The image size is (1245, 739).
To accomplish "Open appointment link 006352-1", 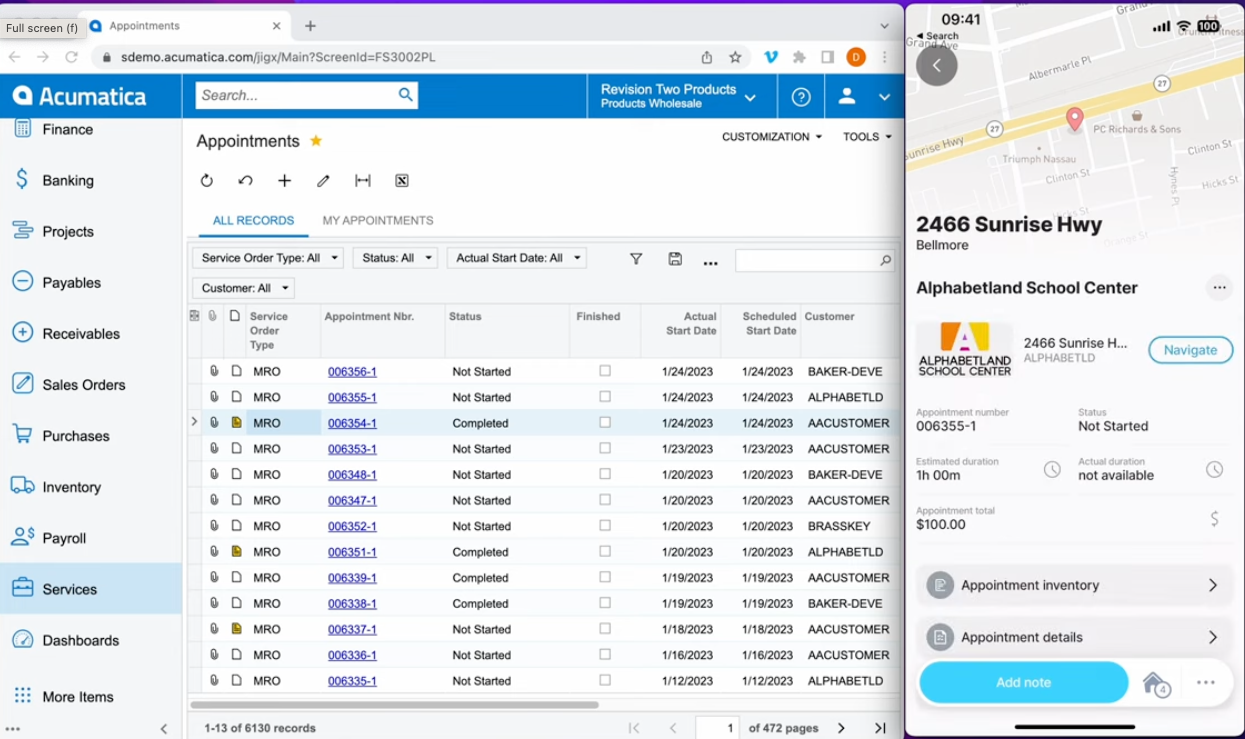I will [352, 526].
